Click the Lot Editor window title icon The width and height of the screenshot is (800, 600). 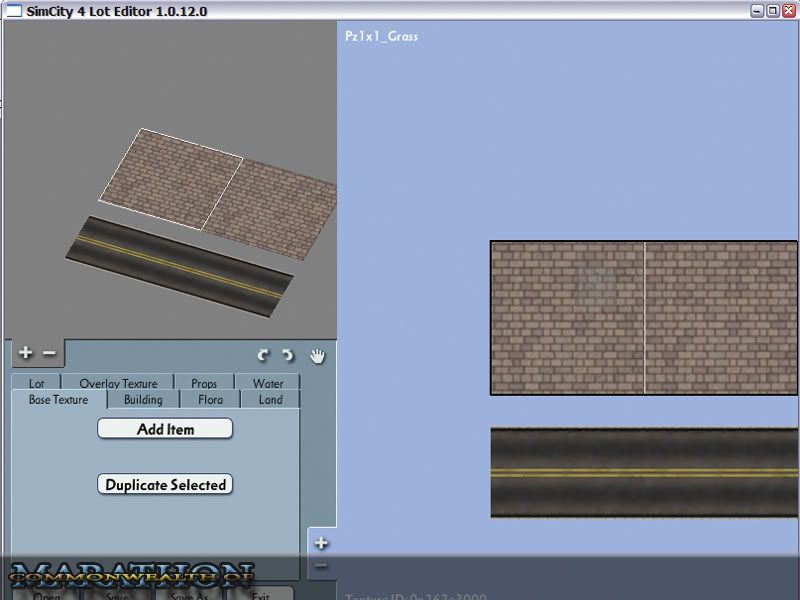tap(13, 10)
